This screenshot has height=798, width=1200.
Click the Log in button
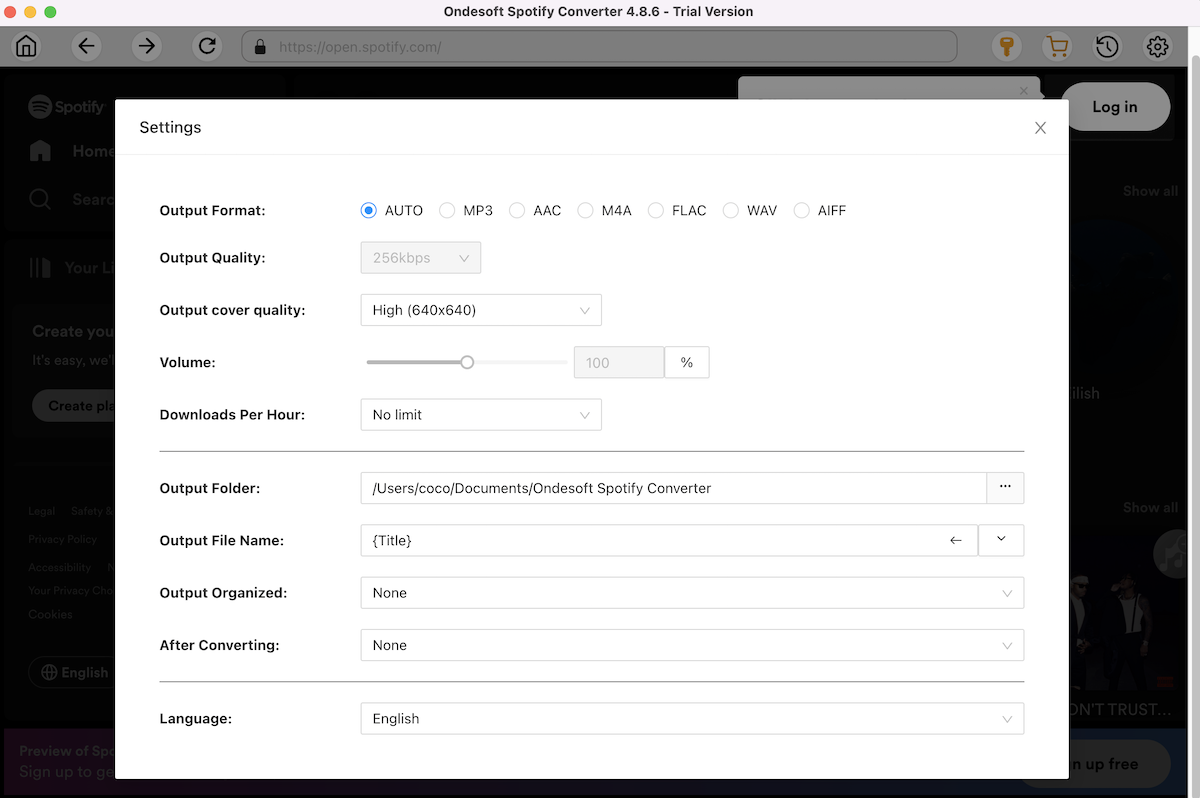1114,107
